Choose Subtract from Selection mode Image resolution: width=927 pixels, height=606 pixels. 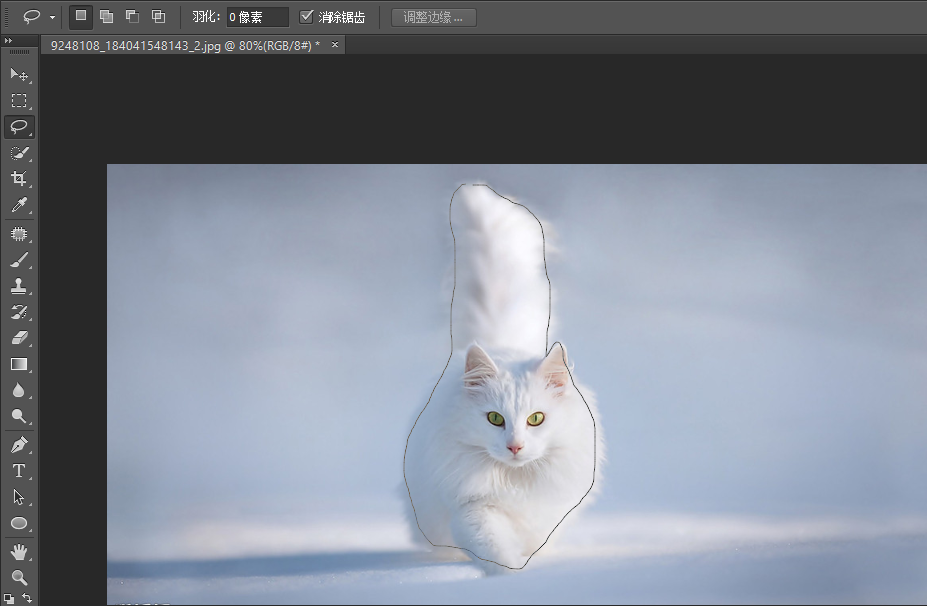pos(132,17)
